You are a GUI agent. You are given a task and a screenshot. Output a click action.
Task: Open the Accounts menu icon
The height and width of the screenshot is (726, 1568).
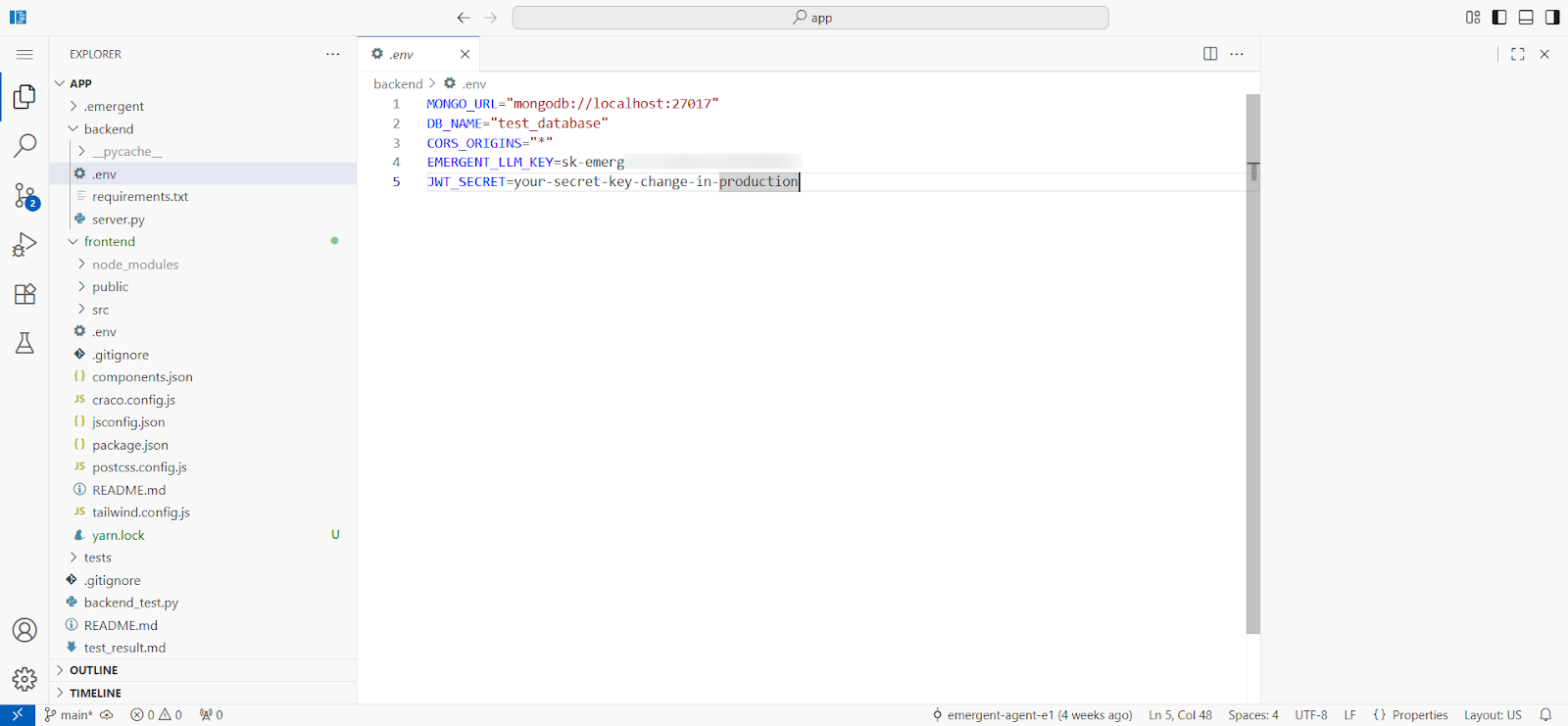pyautogui.click(x=24, y=630)
